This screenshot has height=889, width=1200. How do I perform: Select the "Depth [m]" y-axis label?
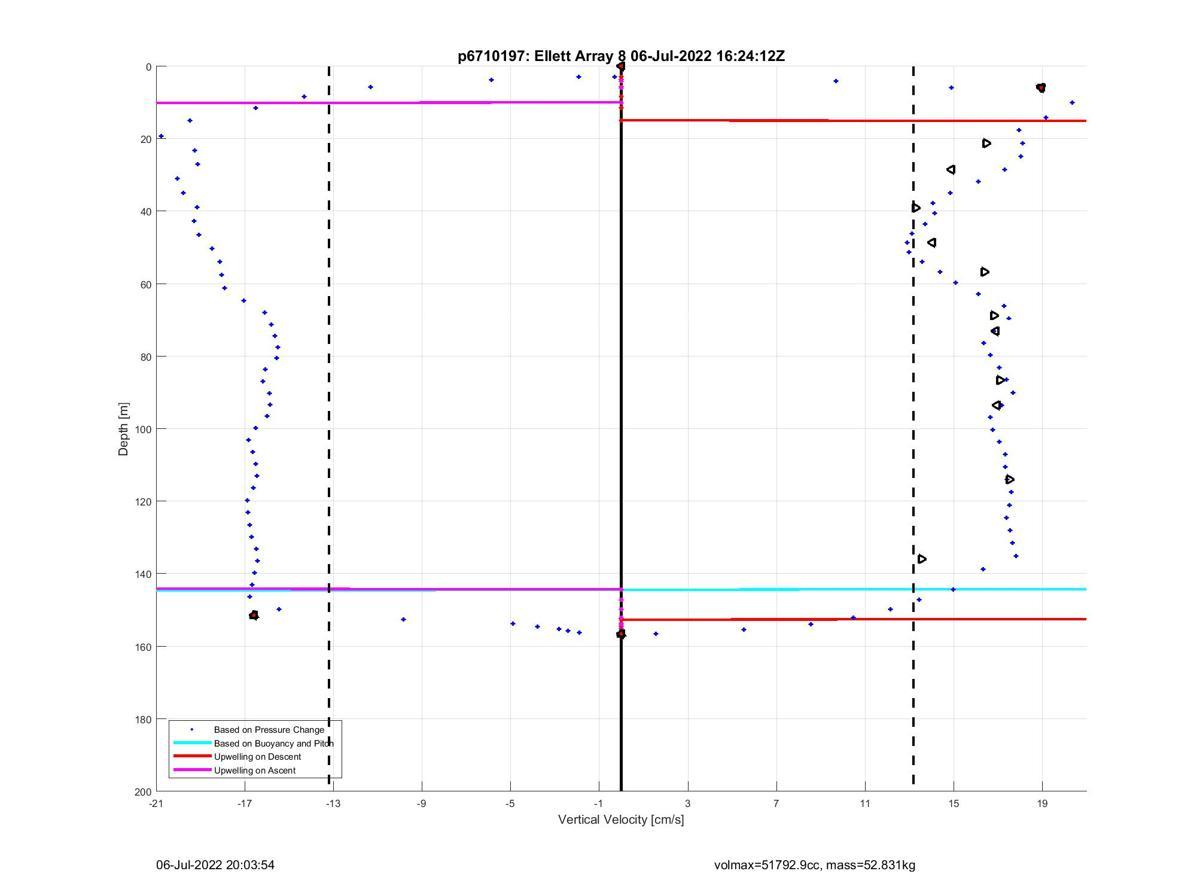(124, 429)
